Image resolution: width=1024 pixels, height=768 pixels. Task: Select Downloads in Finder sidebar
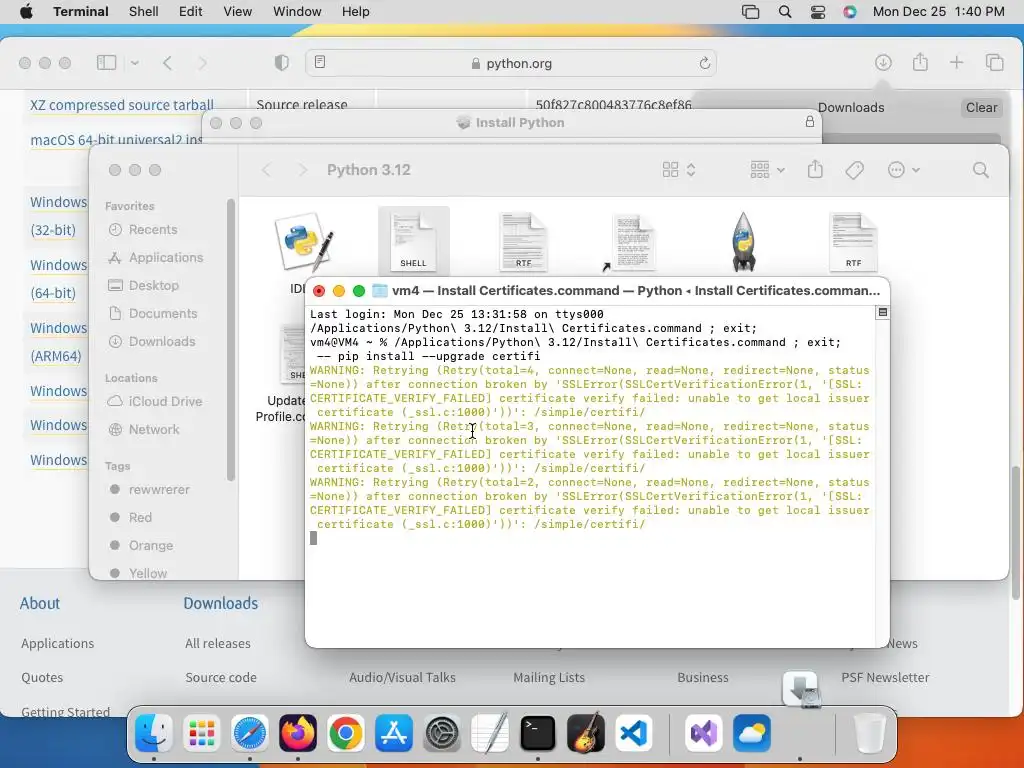click(162, 342)
